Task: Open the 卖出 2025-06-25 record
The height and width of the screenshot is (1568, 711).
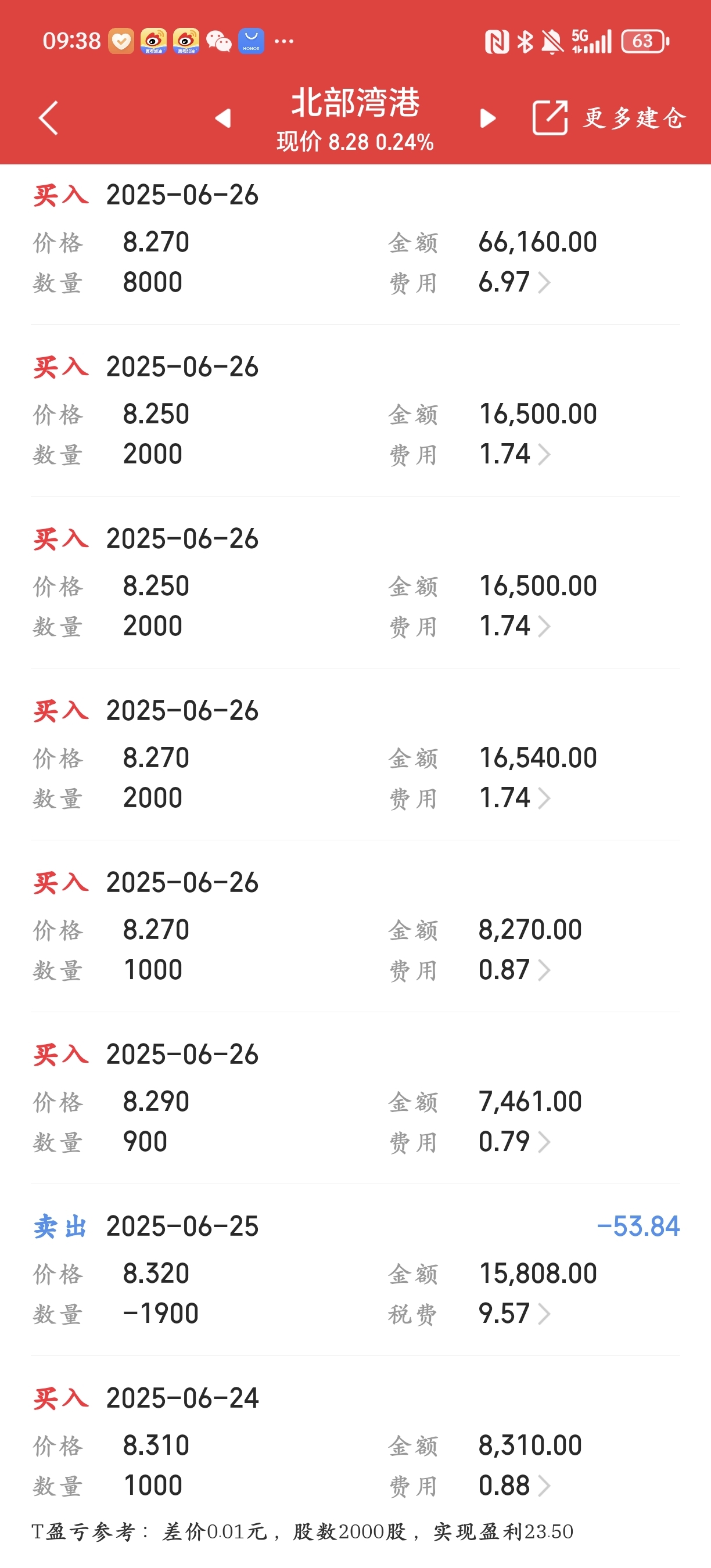Action: coord(355,1270)
